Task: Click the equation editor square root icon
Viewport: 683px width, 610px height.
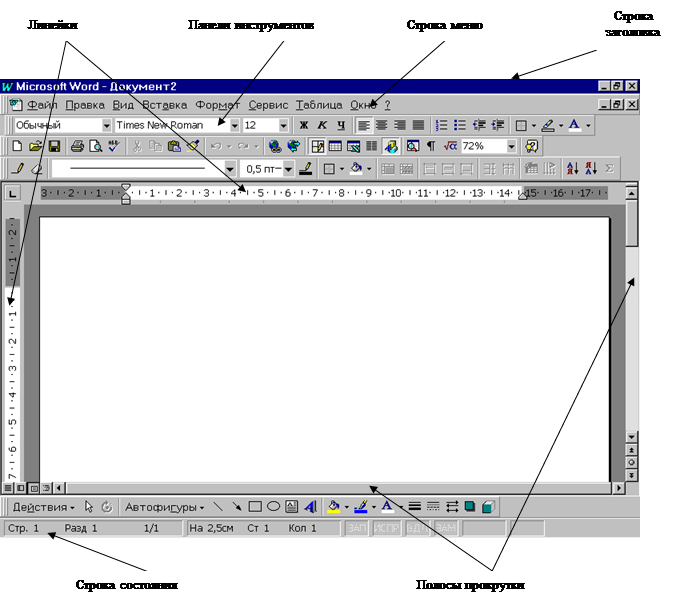Action: (450, 146)
